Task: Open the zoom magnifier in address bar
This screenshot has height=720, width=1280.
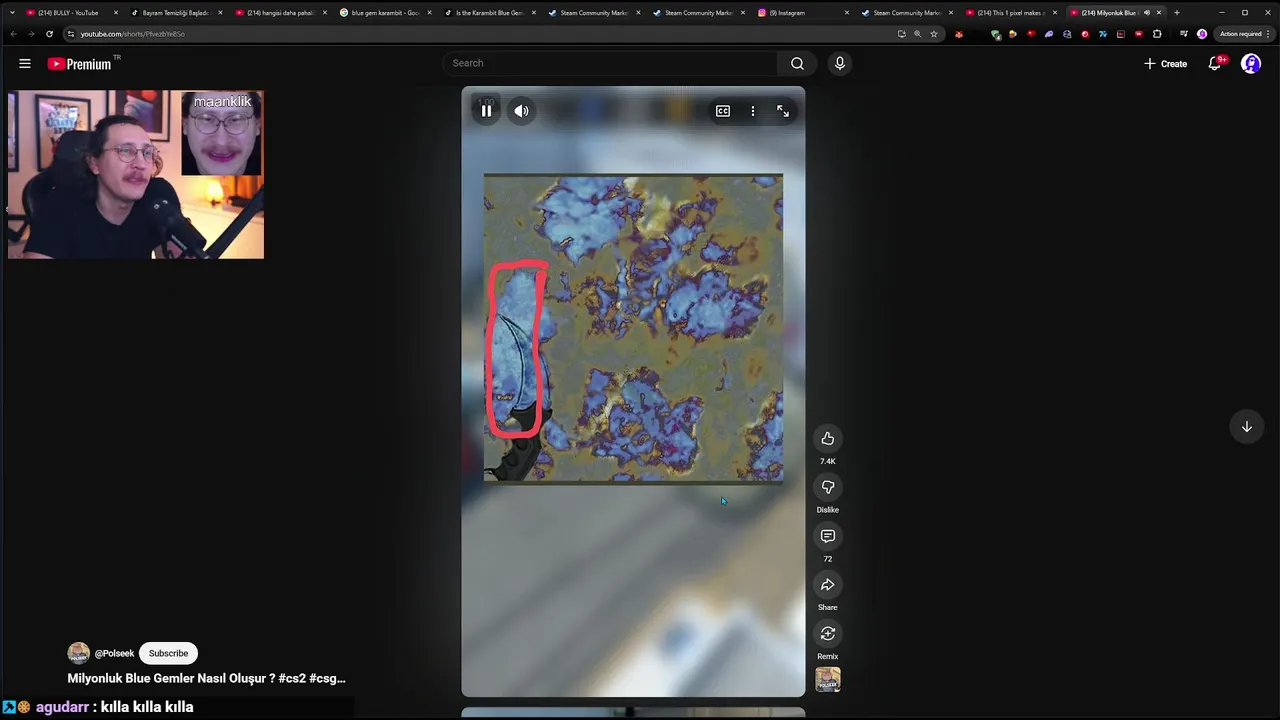Action: [x=917, y=34]
